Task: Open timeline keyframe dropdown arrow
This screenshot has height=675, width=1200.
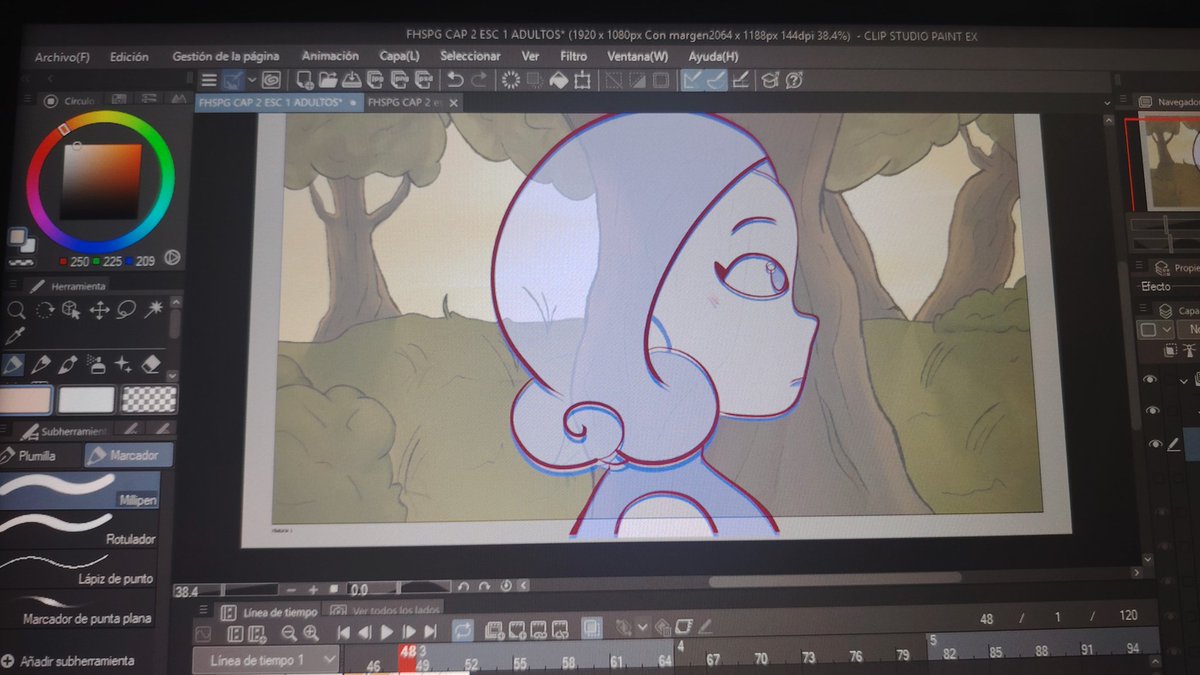Action: coord(643,628)
